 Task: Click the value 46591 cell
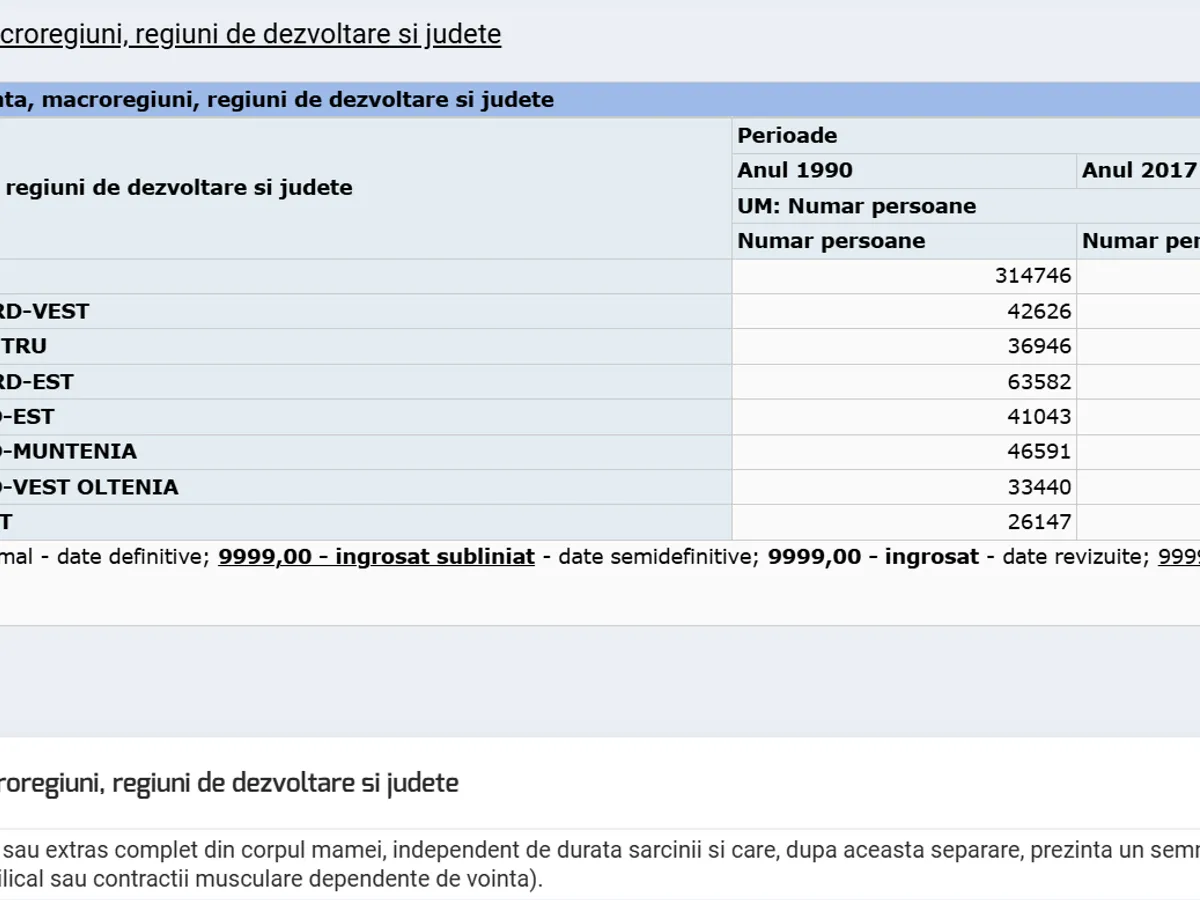(1039, 452)
